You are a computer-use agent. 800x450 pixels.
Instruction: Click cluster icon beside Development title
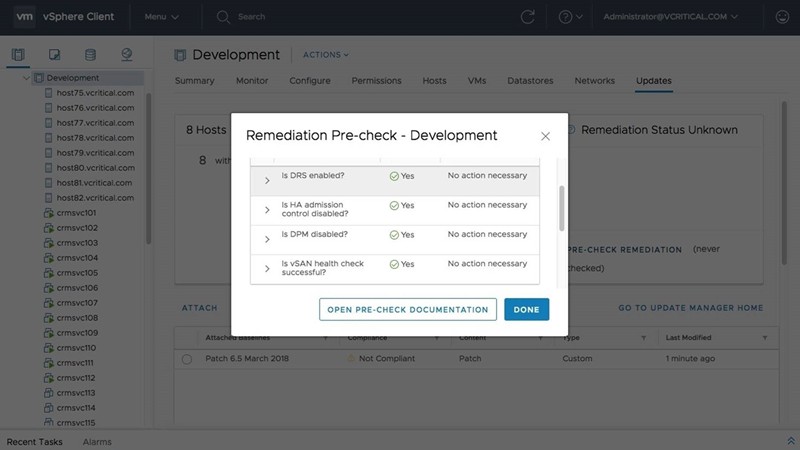[180, 55]
